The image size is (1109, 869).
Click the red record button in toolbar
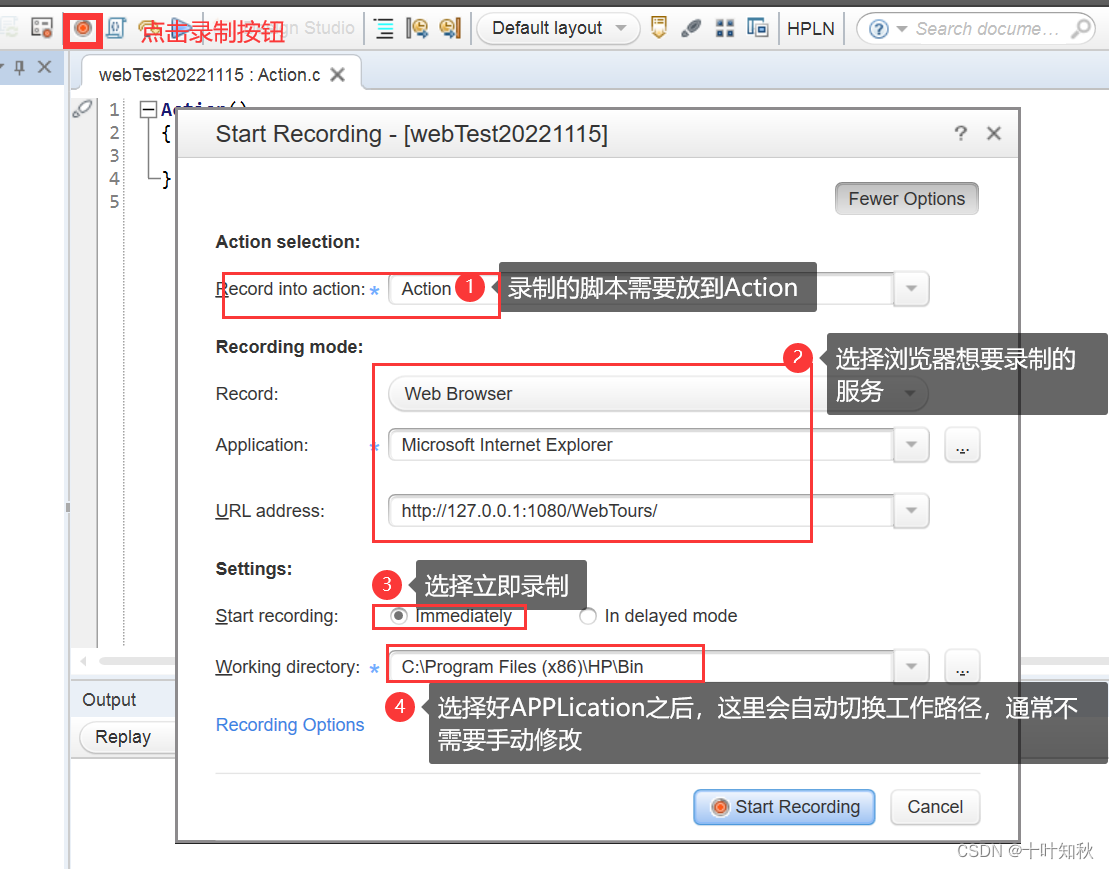(83, 28)
